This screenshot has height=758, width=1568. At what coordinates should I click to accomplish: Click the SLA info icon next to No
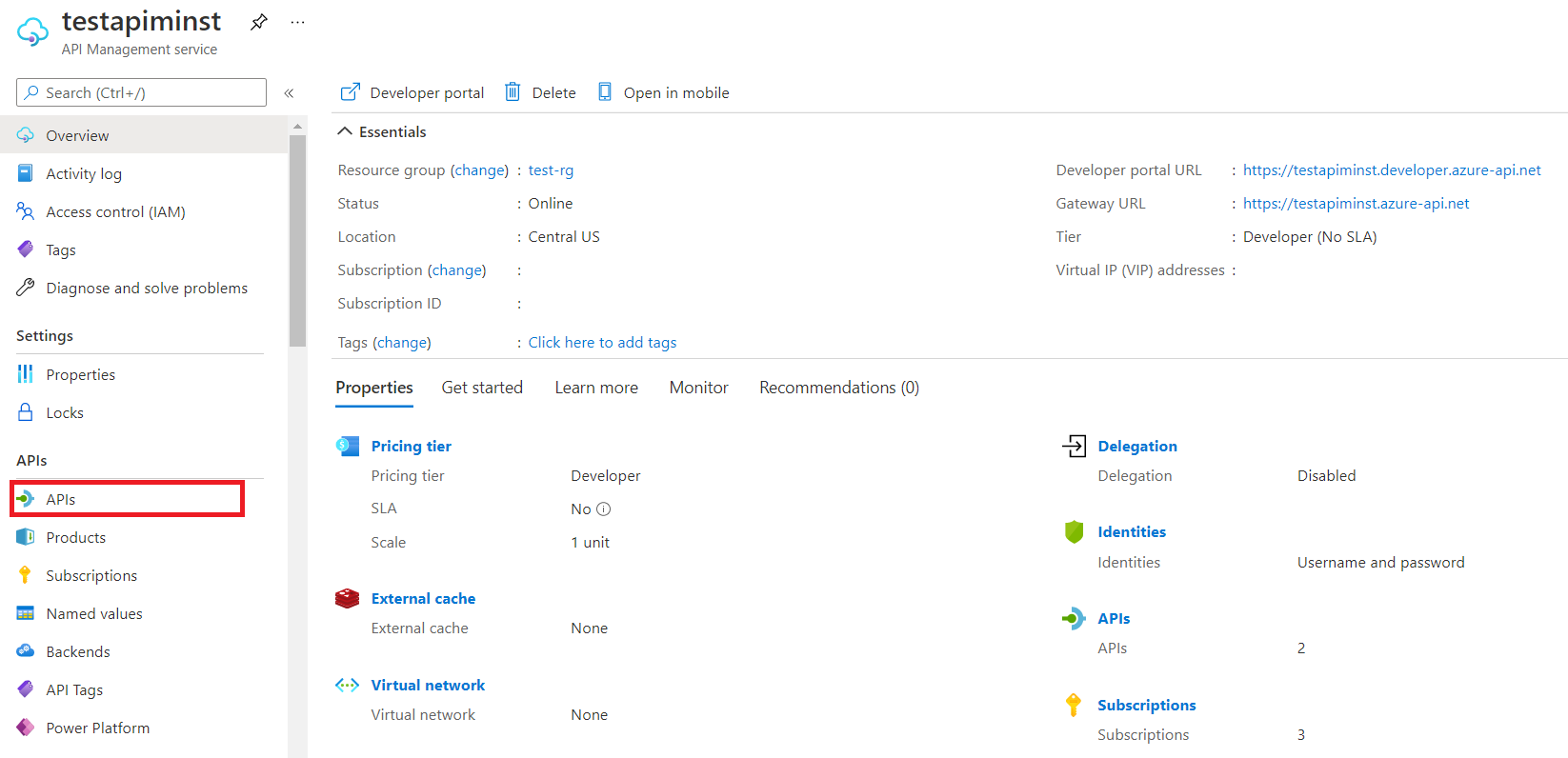603,509
